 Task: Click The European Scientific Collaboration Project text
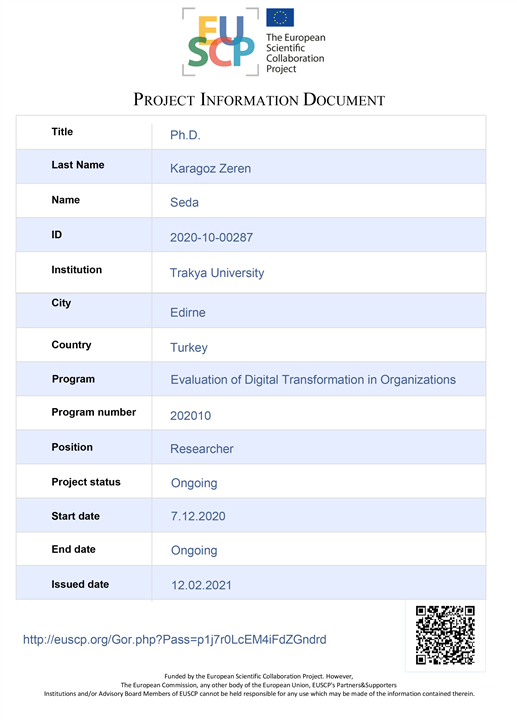tap(295, 53)
